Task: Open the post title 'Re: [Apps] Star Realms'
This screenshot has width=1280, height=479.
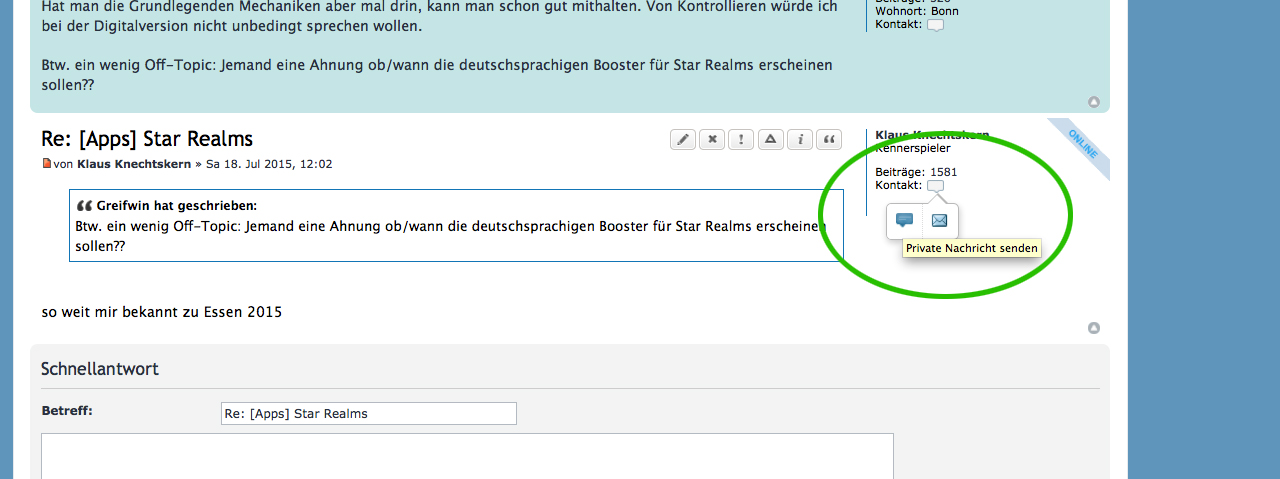Action: [x=147, y=139]
